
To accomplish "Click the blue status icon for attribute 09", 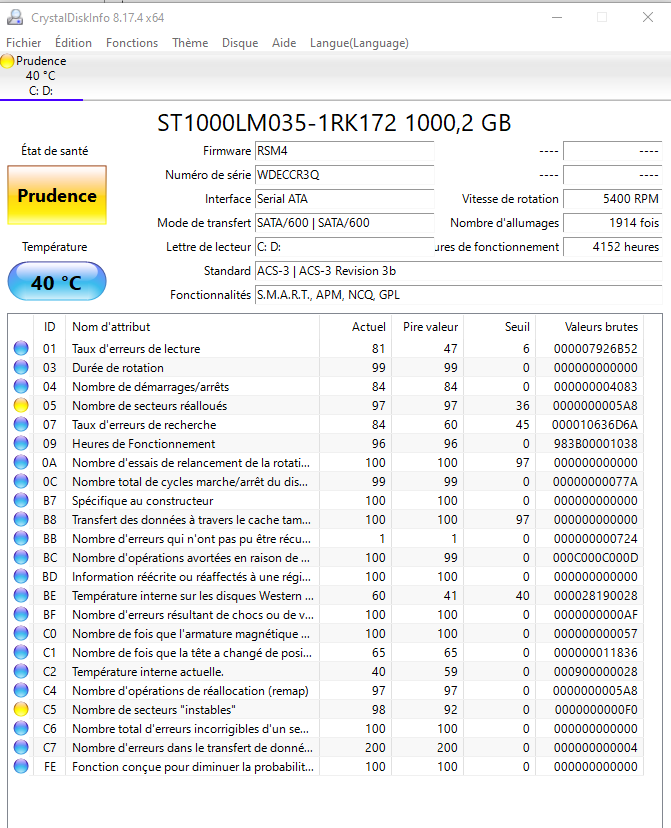I will coord(21,443).
